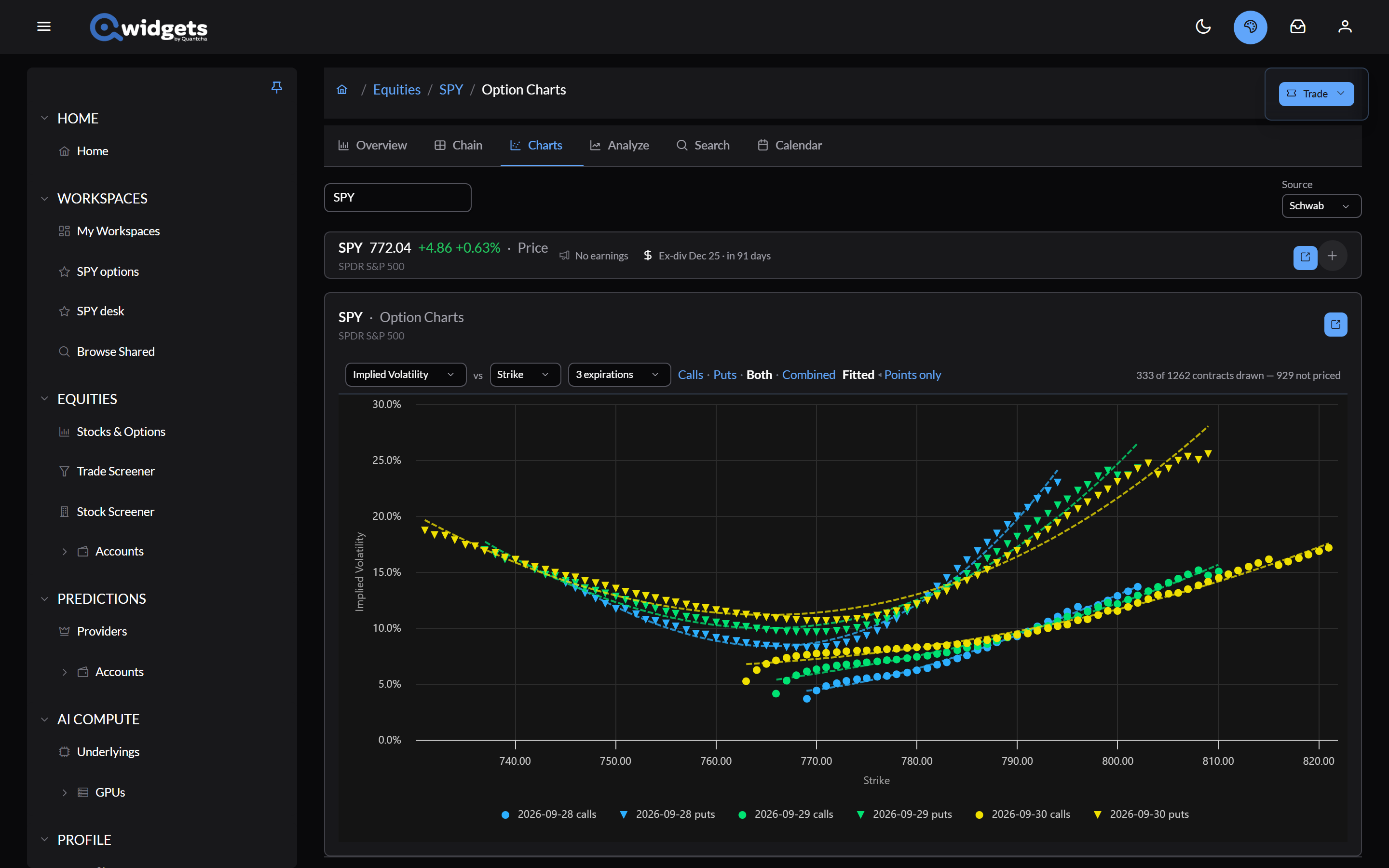1389x868 pixels.
Task: Select the Puts filter option
Action: click(724, 375)
